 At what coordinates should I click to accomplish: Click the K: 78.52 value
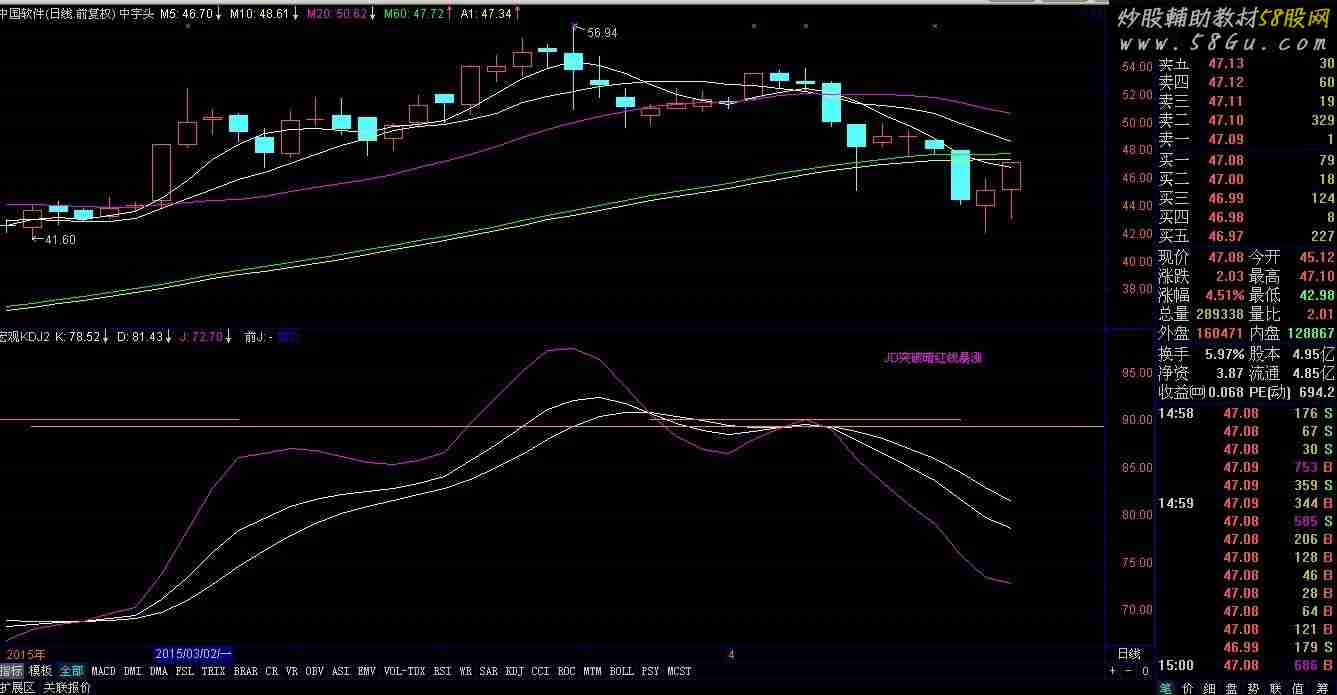tap(78, 337)
